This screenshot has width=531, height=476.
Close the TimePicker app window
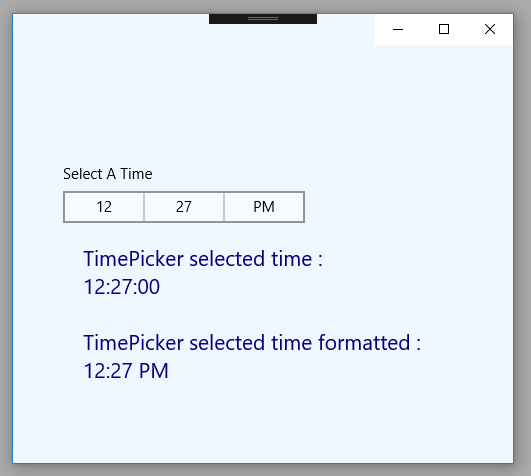coord(490,29)
